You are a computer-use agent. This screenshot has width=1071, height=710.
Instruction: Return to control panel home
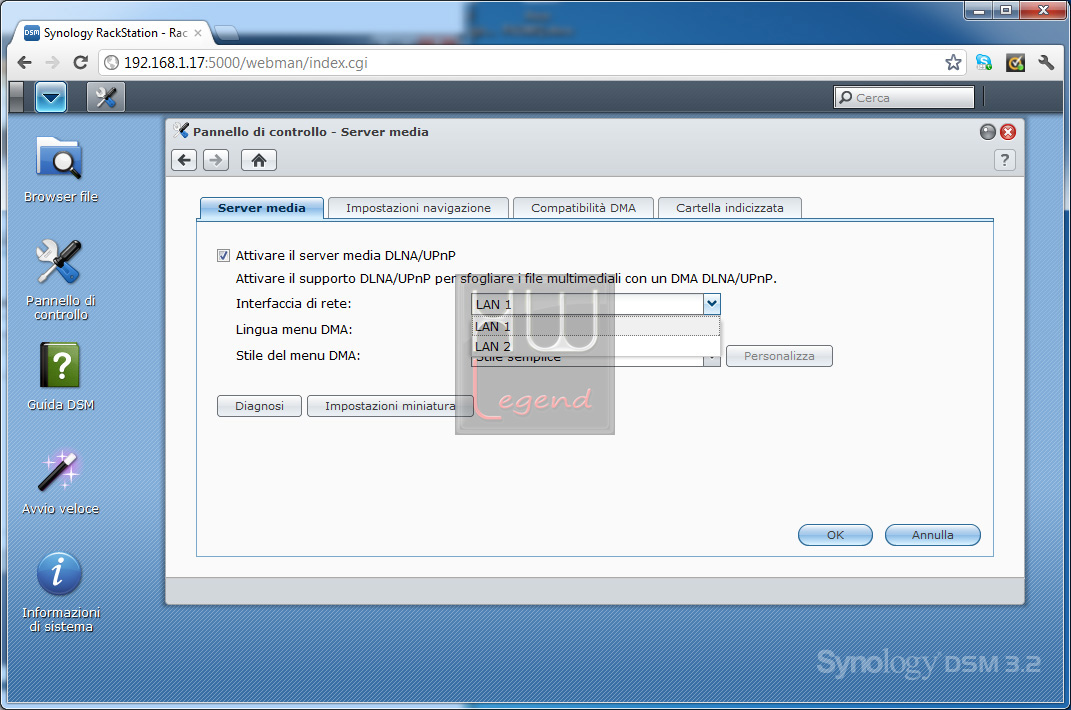[x=259, y=160]
